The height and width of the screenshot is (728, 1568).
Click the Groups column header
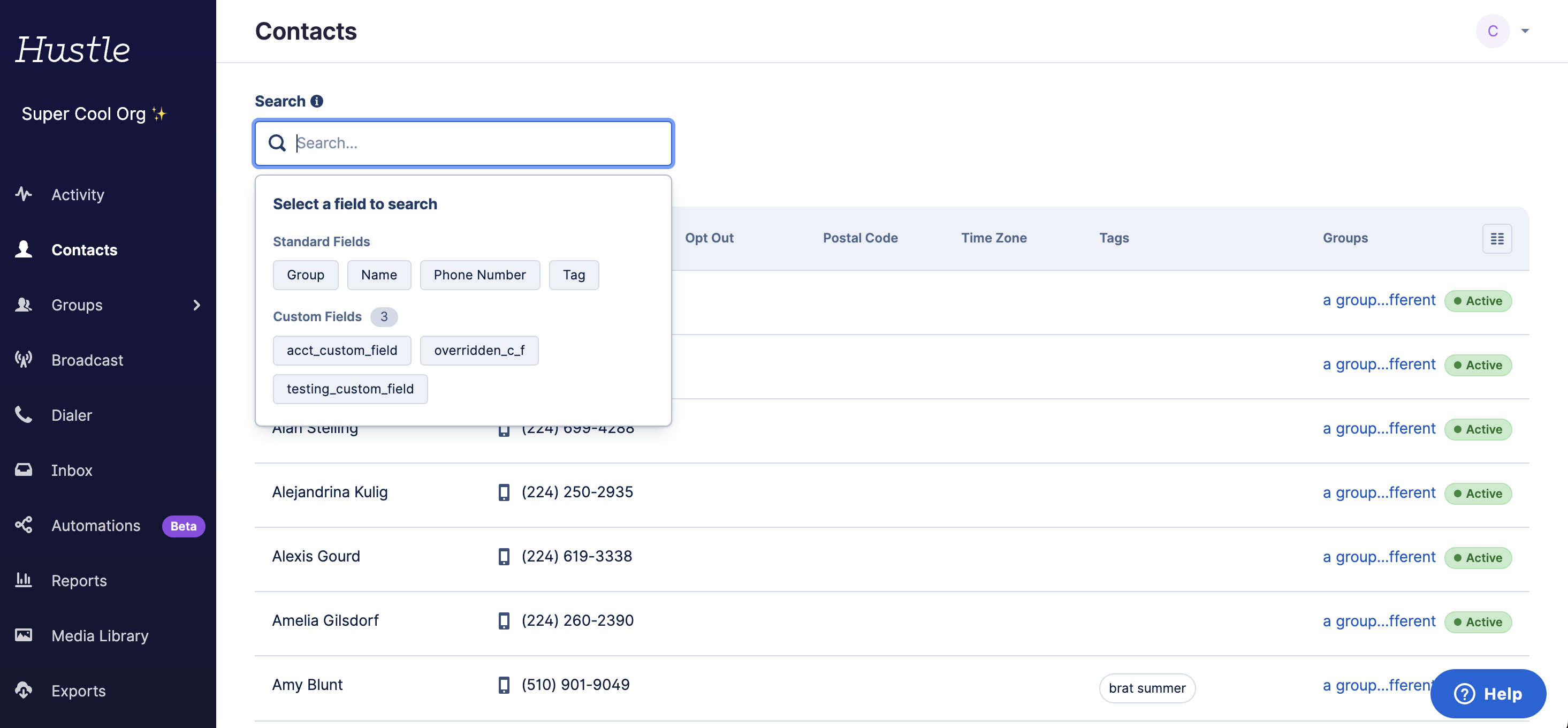1345,238
